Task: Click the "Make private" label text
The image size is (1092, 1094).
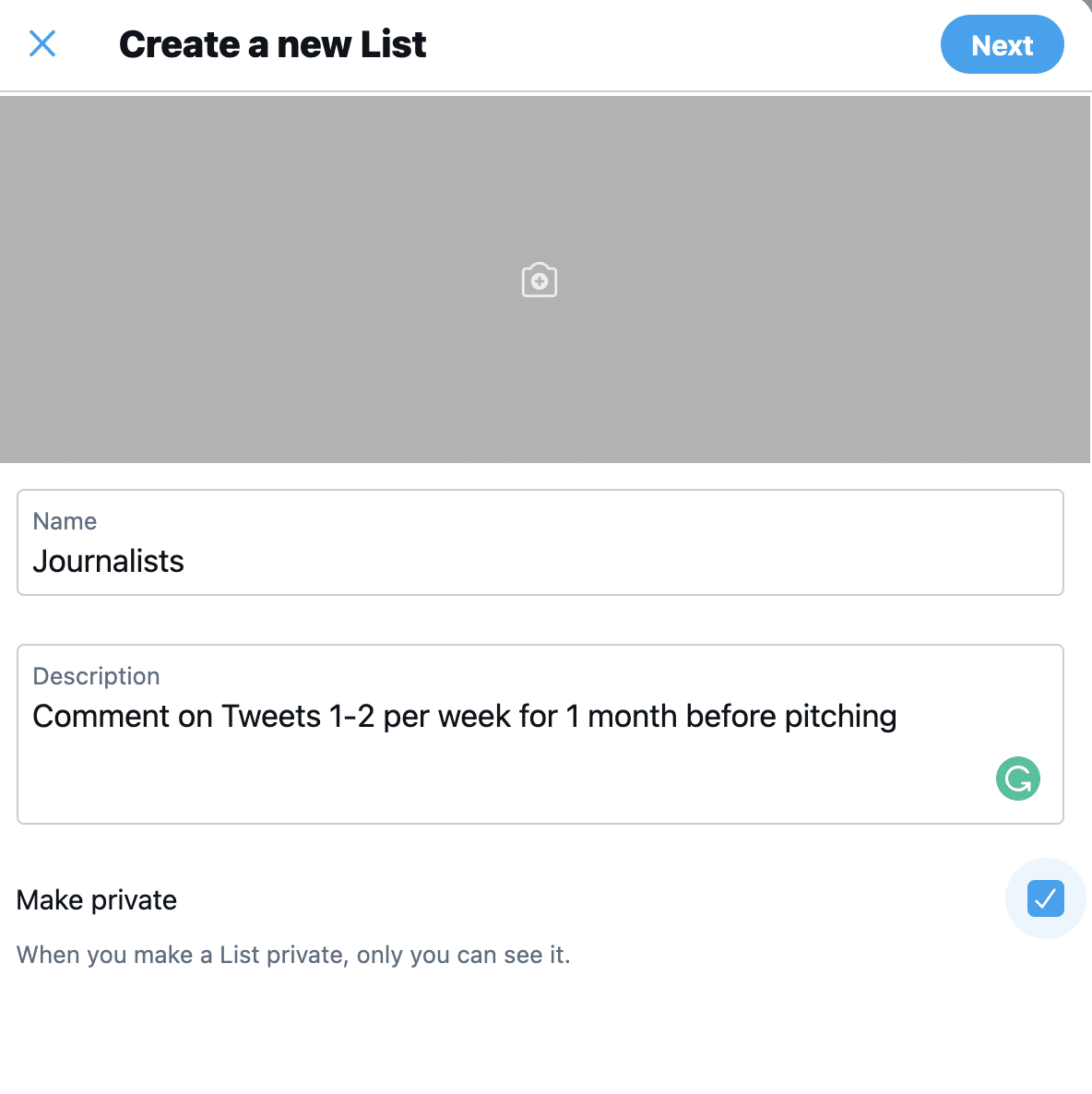Action: (x=97, y=900)
